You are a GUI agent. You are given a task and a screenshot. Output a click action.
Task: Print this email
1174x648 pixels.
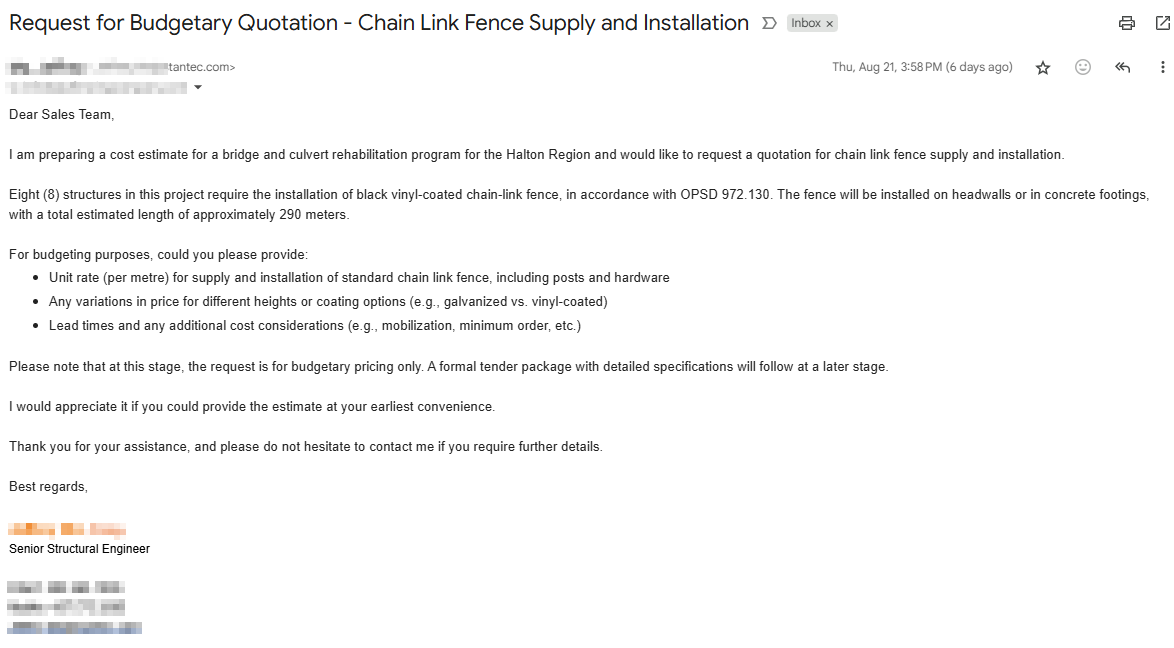1127,22
